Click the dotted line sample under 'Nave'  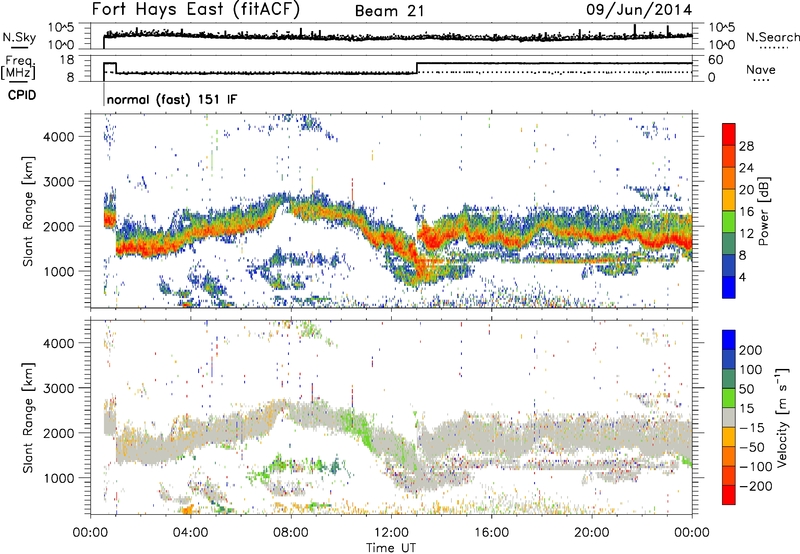761,81
